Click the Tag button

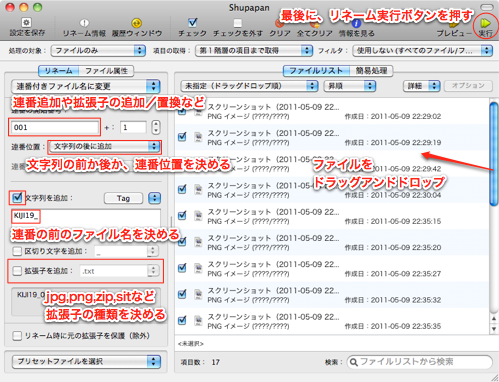123,198
